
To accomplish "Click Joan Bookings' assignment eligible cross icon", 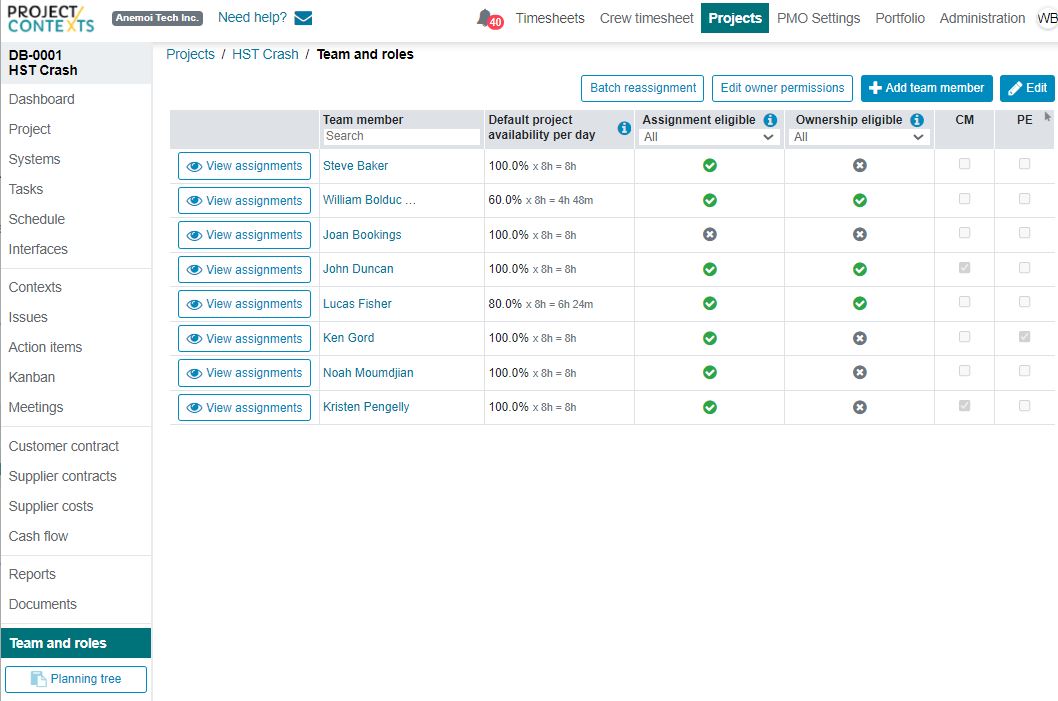I will coord(710,234).
